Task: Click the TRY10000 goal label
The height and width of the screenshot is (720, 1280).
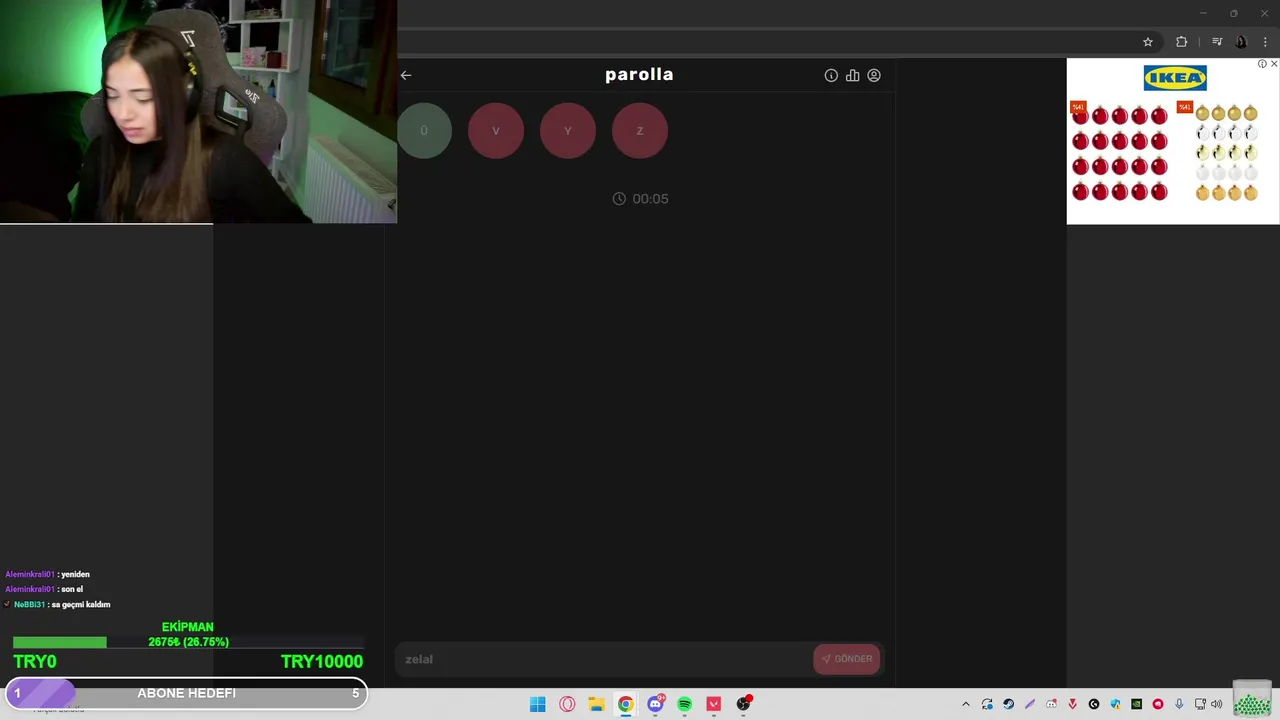Action: pos(322,661)
